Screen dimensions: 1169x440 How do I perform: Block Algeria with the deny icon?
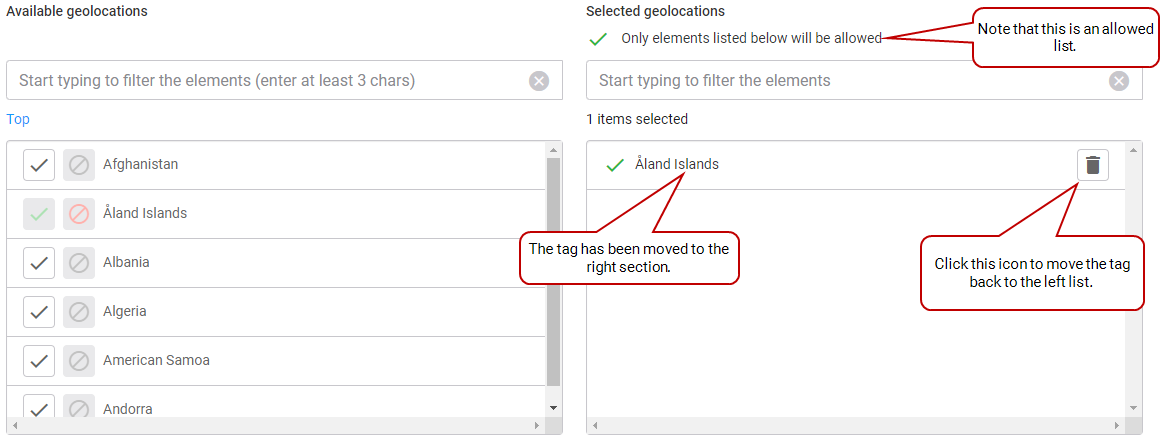coord(79,312)
